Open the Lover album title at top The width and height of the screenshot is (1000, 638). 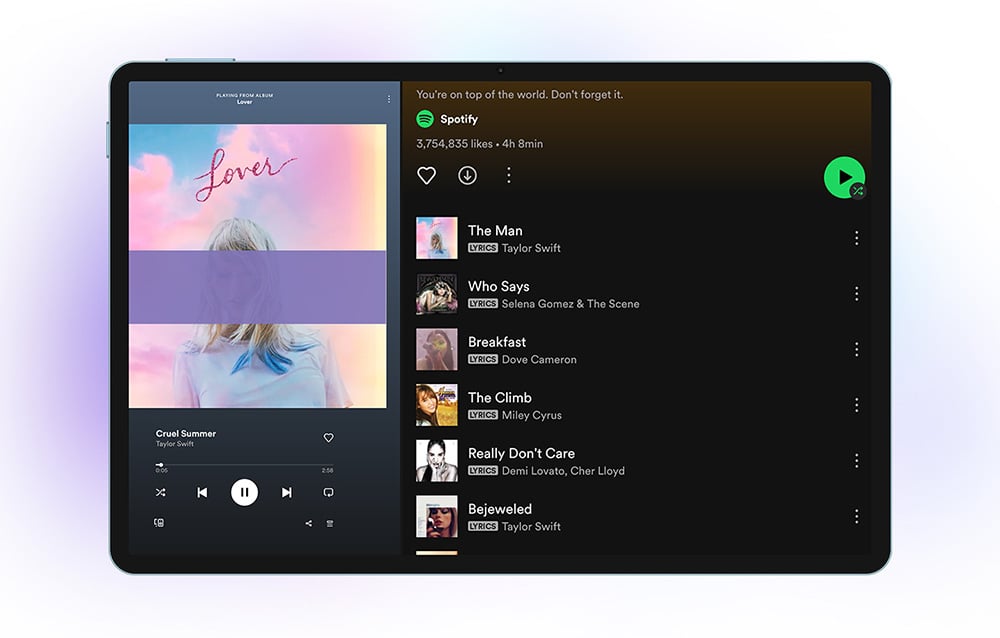click(244, 102)
